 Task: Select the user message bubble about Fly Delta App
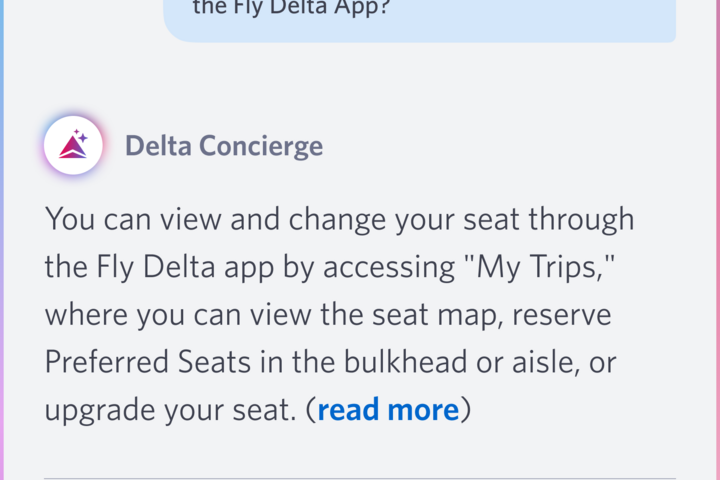click(420, 18)
